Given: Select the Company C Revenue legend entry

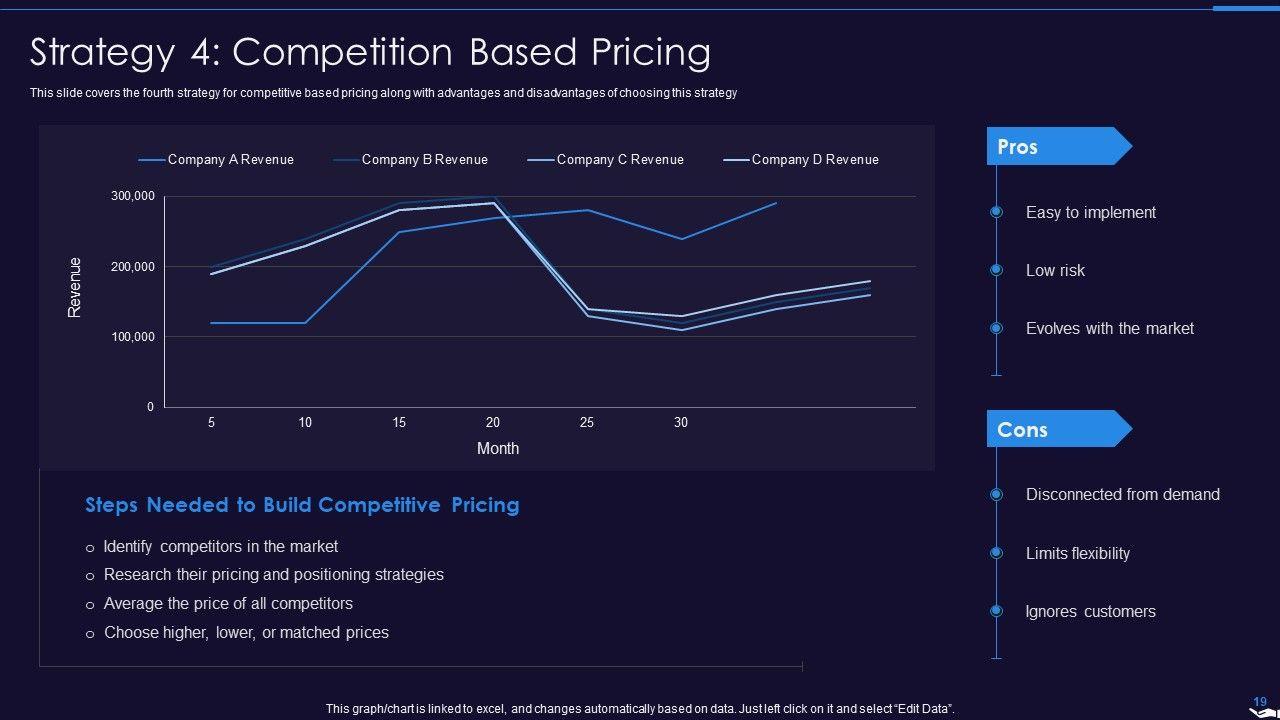Looking at the screenshot, I should click(605, 160).
